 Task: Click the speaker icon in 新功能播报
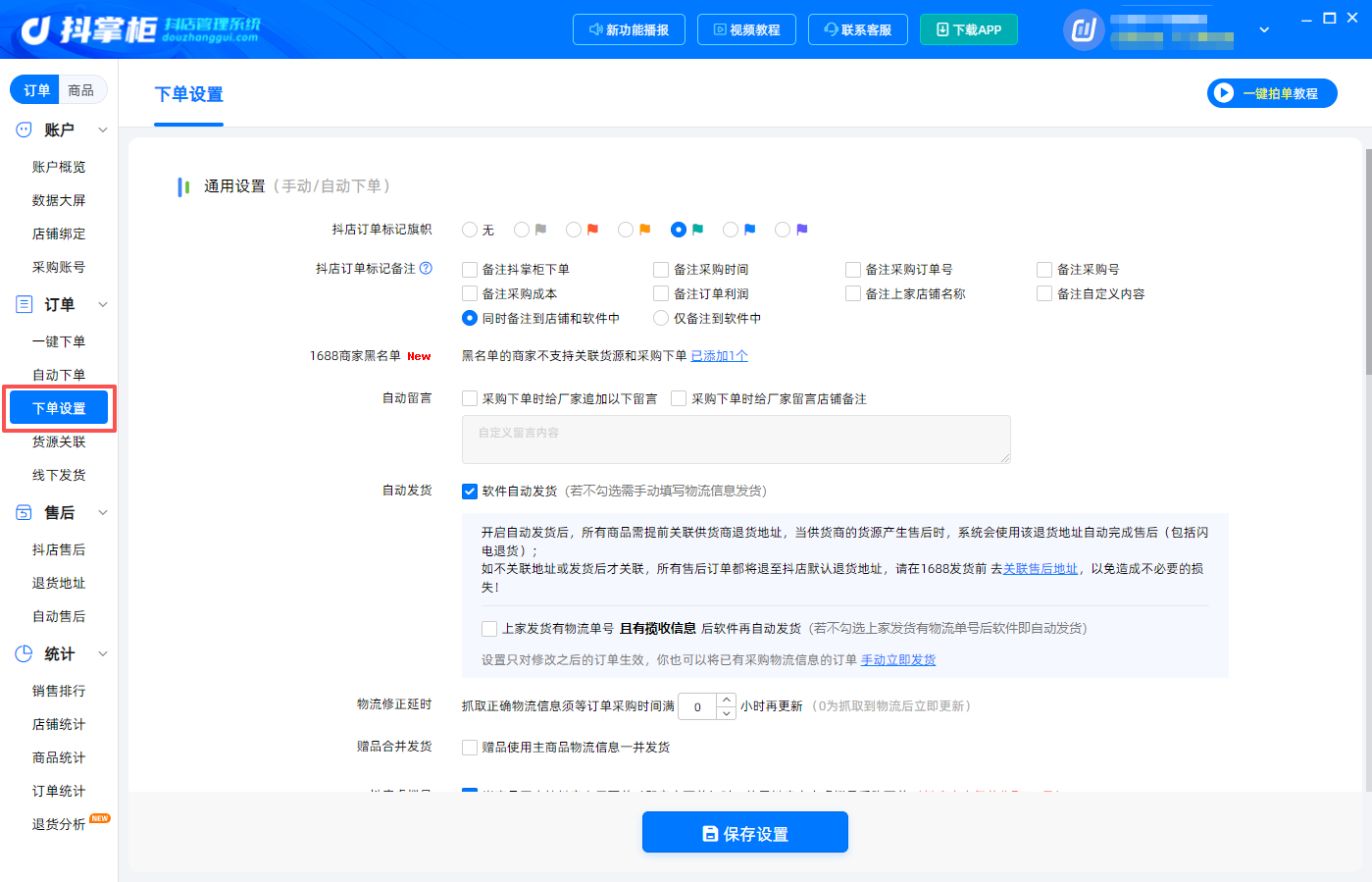pos(595,29)
